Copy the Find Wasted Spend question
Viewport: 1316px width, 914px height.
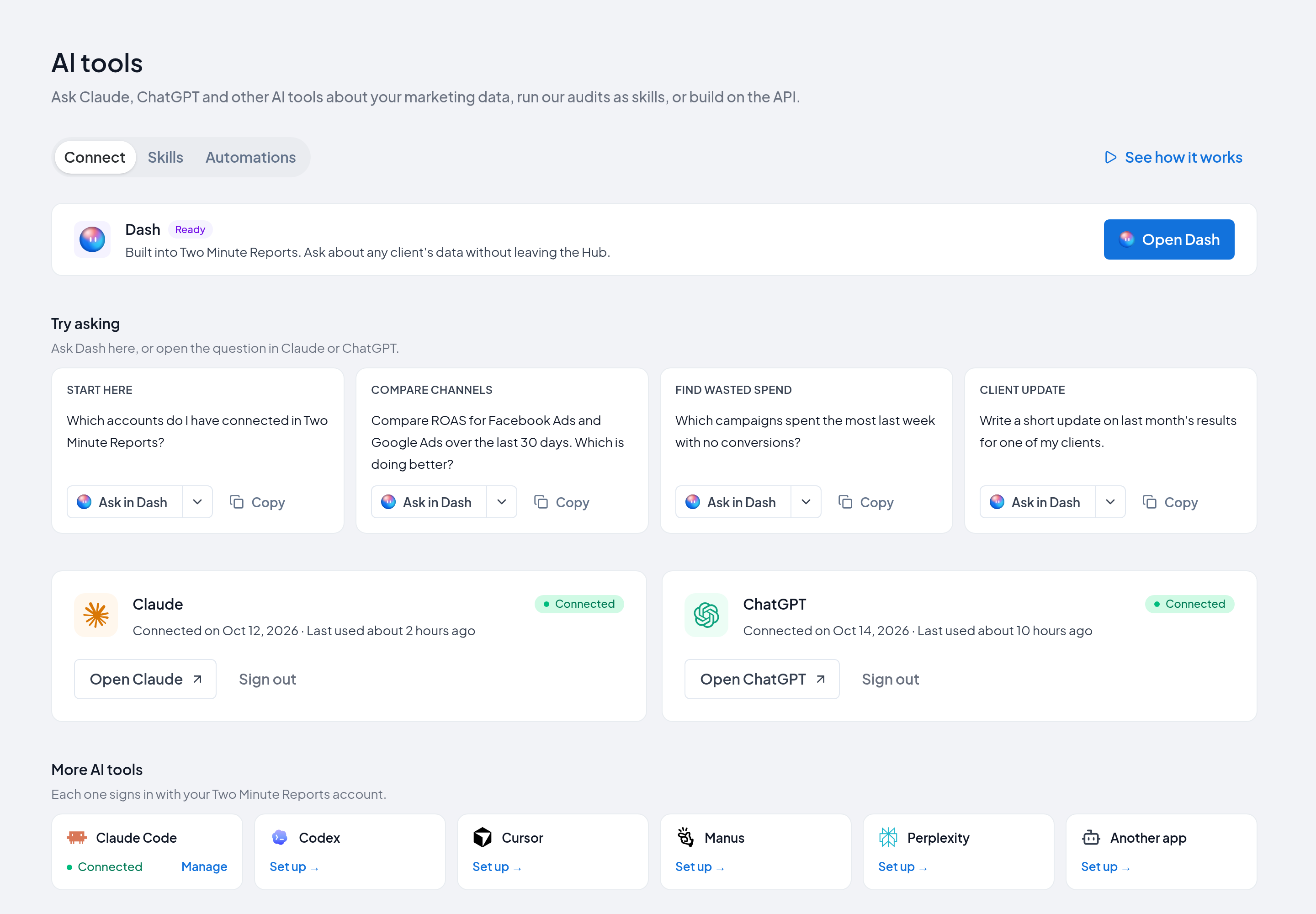(x=865, y=502)
